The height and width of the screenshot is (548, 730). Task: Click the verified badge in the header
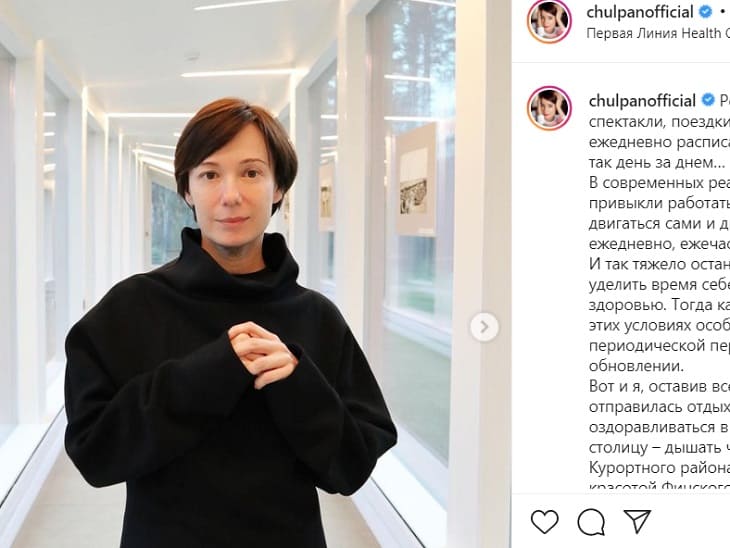coord(706,12)
